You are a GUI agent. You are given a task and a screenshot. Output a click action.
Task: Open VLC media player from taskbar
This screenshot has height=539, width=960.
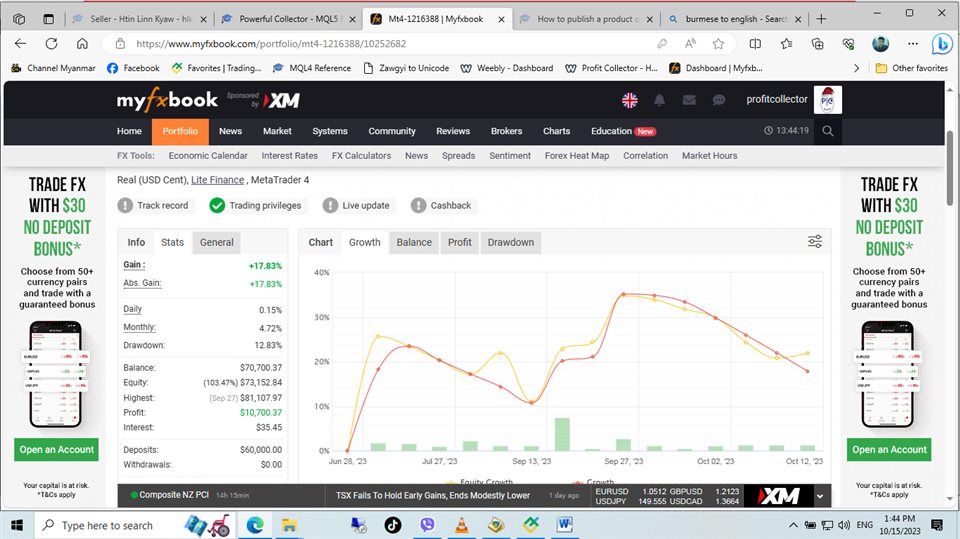click(x=462, y=525)
